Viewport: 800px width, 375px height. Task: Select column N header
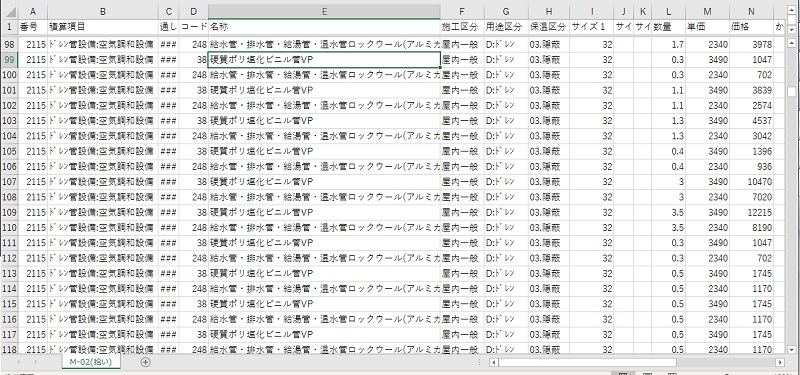pyautogui.click(x=752, y=12)
